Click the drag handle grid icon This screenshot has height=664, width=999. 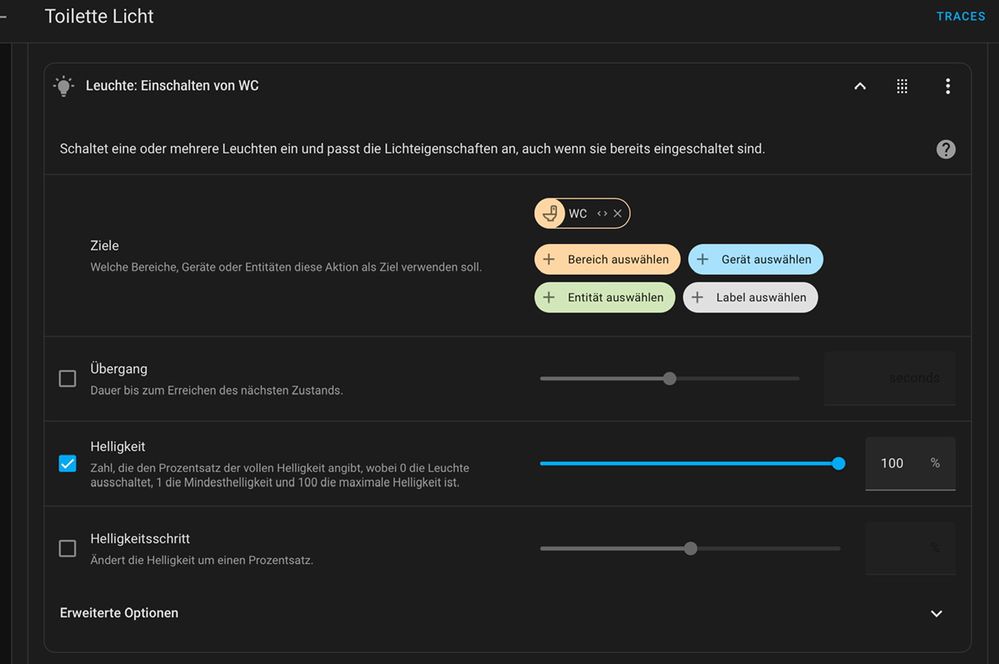[x=902, y=86]
